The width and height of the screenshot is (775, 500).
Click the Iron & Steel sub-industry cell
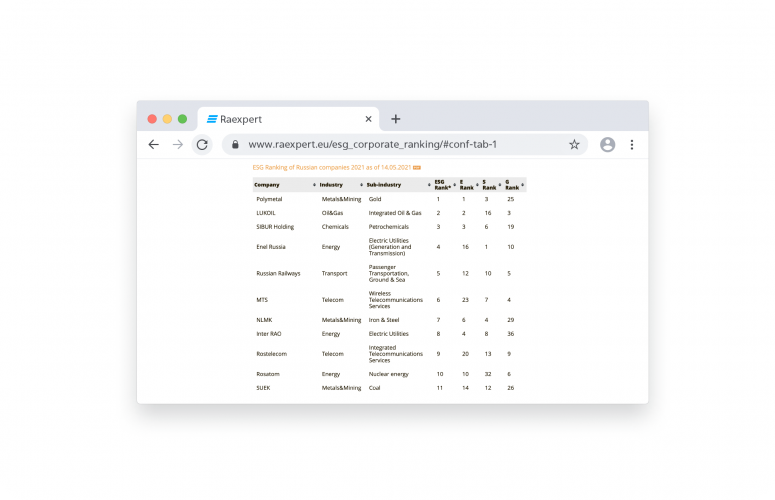pyautogui.click(x=384, y=320)
